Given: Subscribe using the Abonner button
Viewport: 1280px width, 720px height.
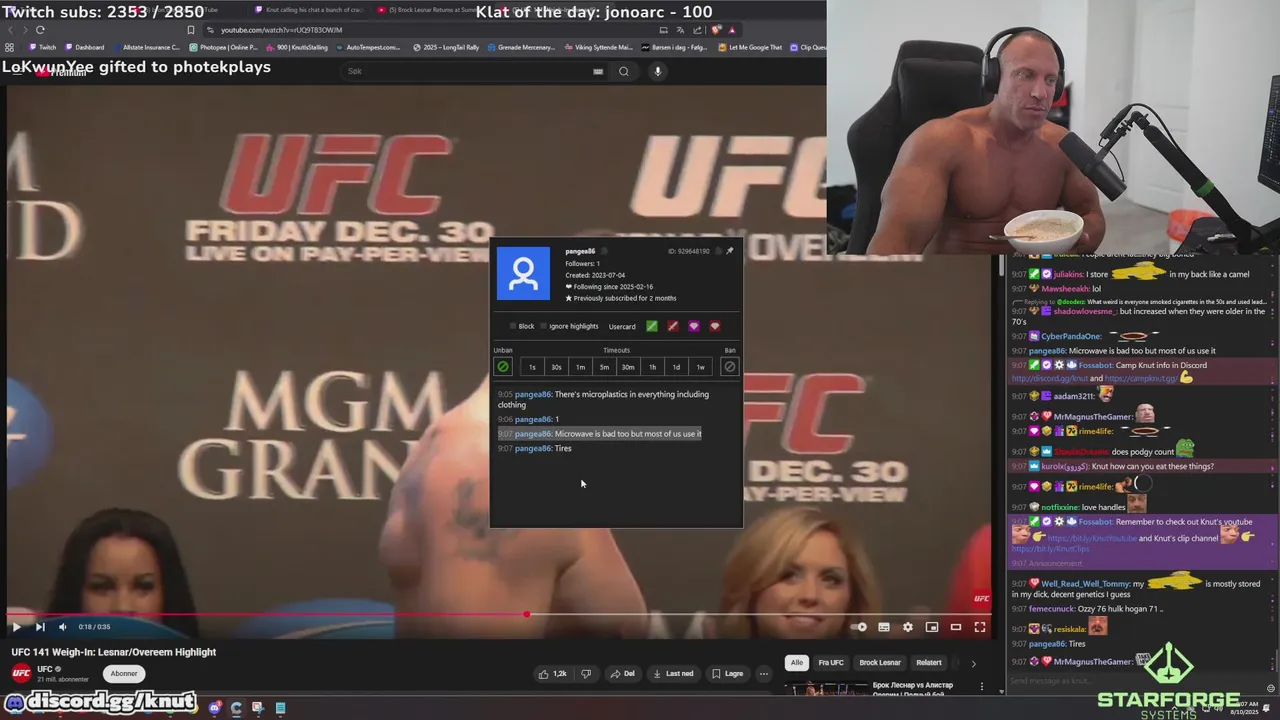Looking at the screenshot, I should (x=124, y=674).
